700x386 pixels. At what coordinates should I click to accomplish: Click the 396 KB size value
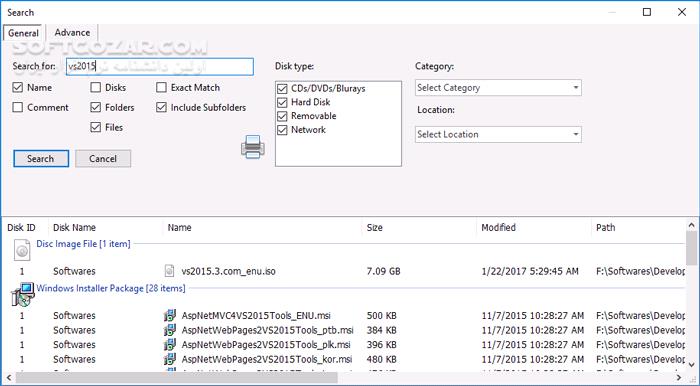pos(382,344)
